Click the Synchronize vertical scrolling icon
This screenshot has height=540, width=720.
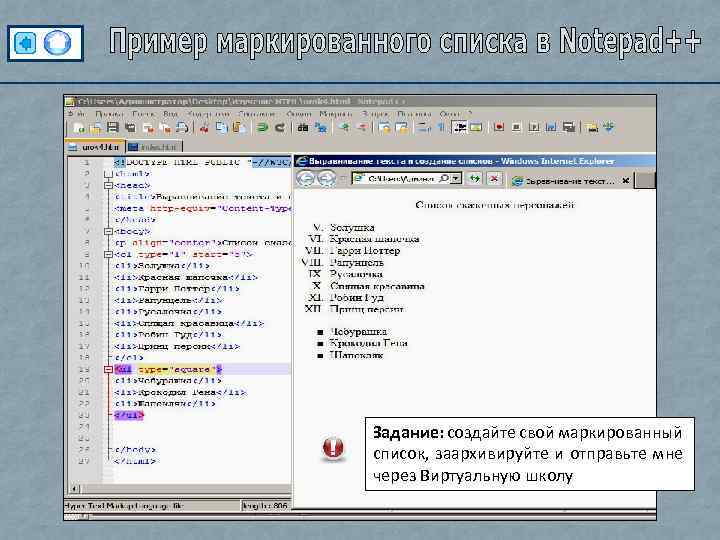pos(384,127)
